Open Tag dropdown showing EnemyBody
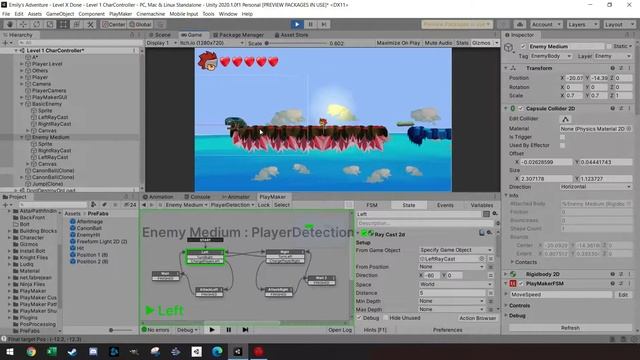The image size is (640, 360). coord(551,56)
